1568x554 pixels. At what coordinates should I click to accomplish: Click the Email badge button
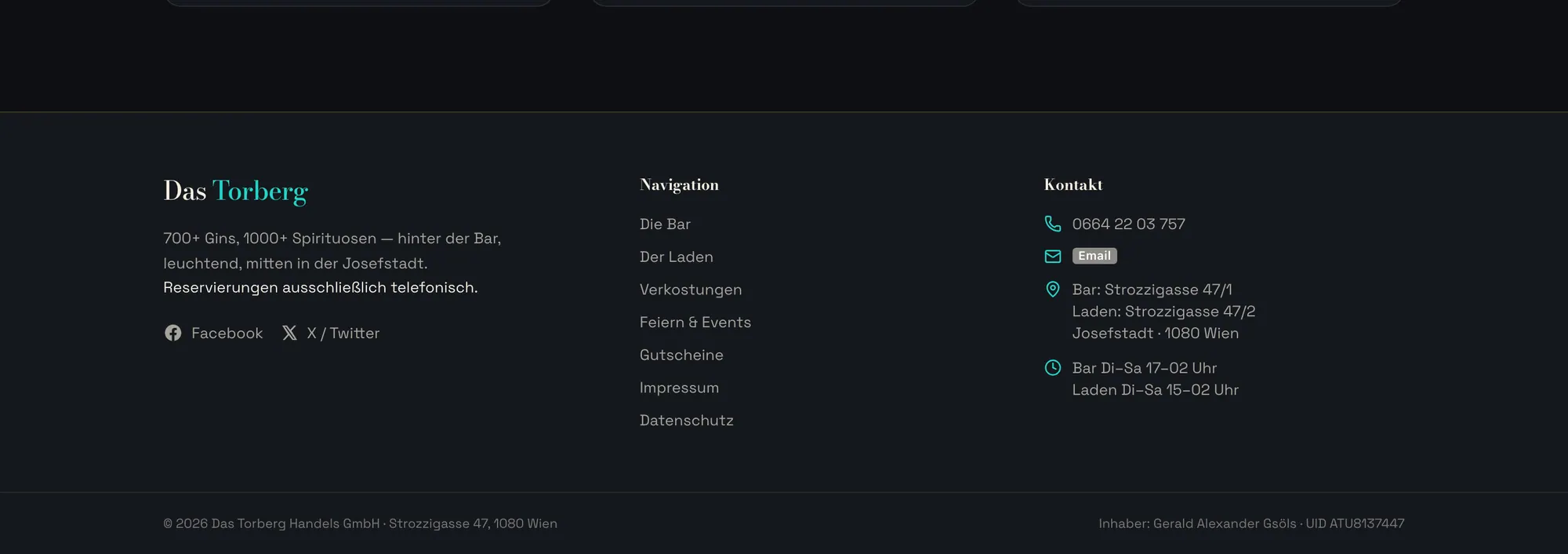click(1094, 256)
